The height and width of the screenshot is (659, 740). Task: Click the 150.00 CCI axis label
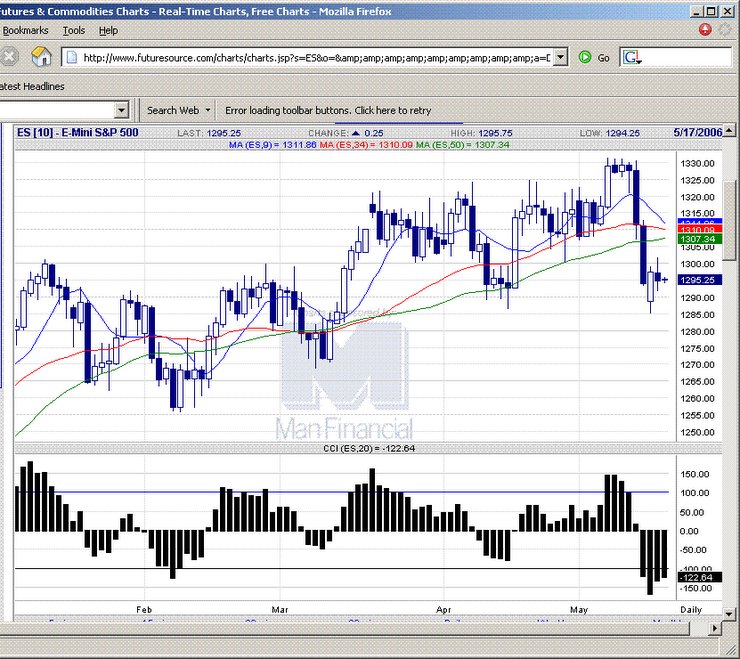tap(694, 474)
